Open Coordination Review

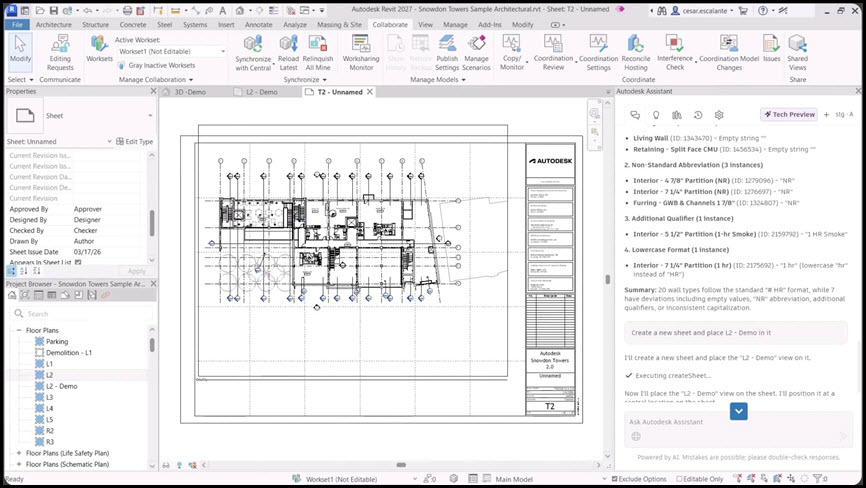553,53
